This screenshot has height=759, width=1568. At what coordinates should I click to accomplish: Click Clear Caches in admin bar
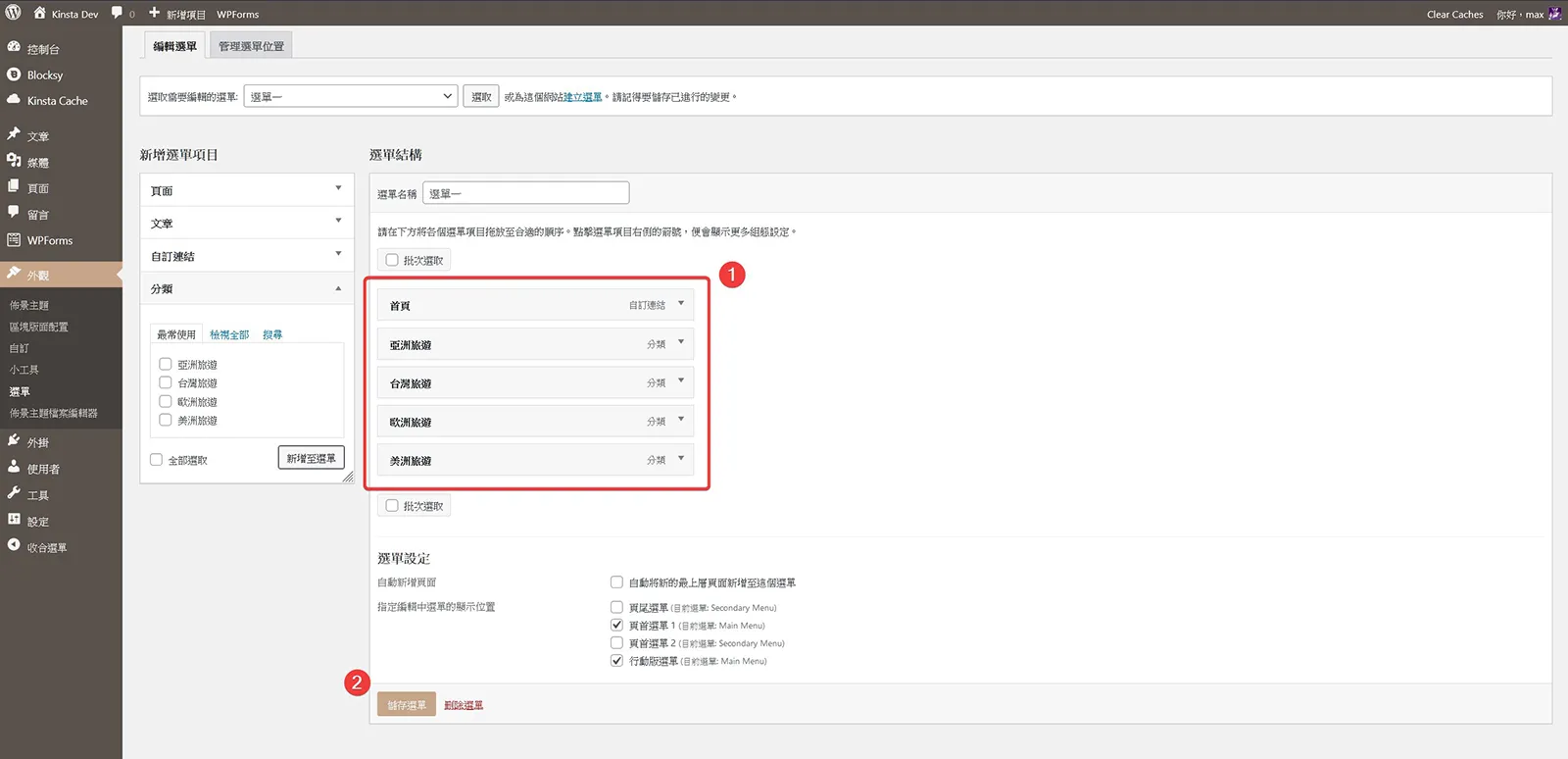click(1455, 14)
